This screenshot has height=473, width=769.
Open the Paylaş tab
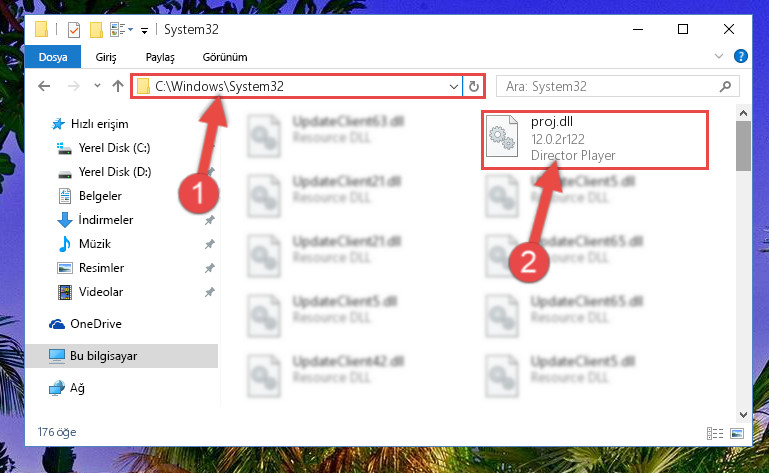coord(160,57)
